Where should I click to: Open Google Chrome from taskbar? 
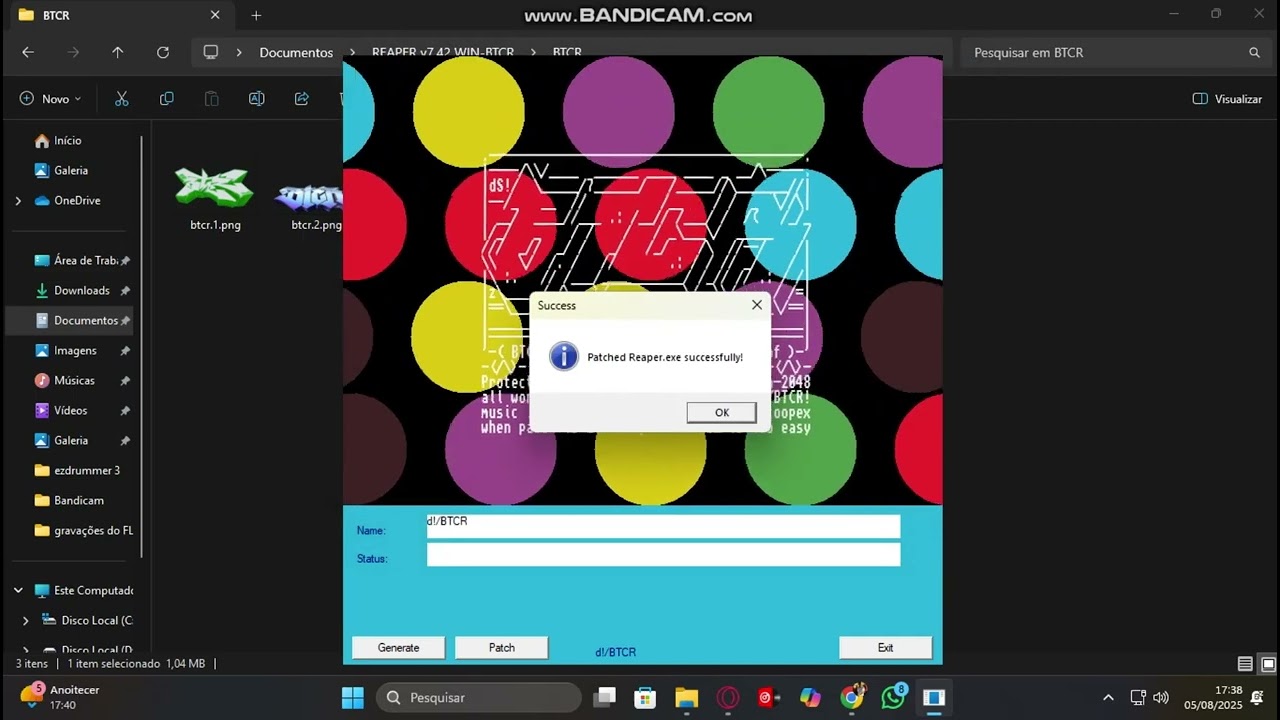[852, 697]
